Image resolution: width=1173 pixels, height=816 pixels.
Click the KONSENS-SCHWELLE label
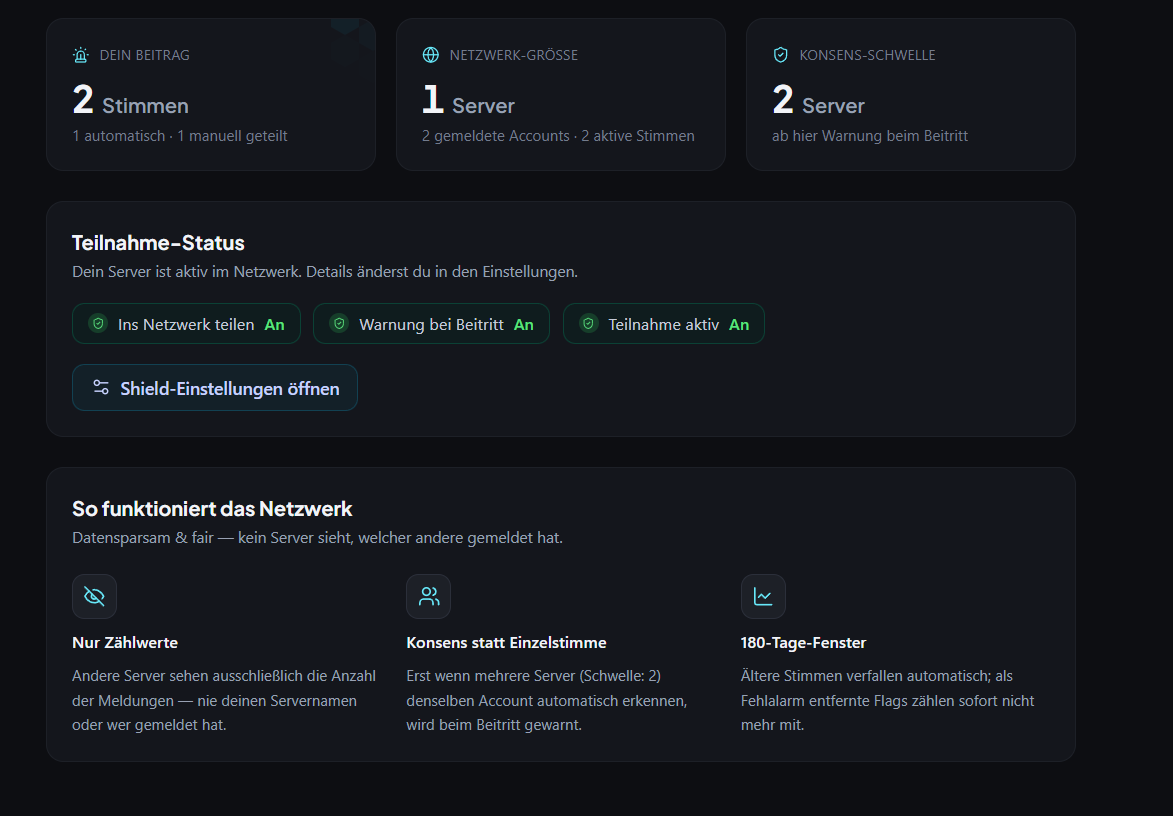867,55
